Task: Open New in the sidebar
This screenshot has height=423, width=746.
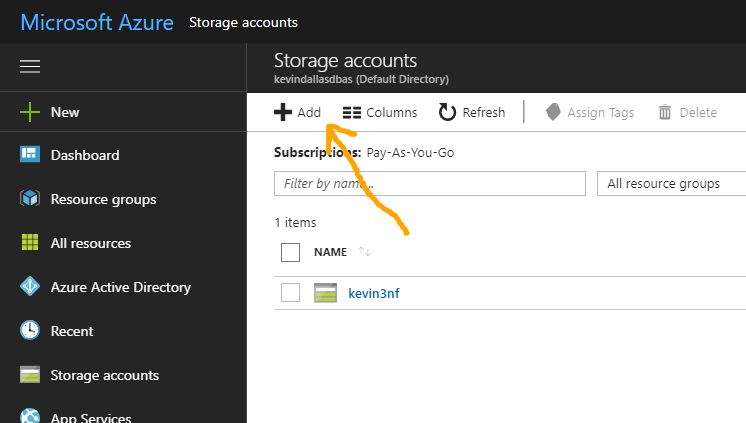Action: [x=65, y=112]
